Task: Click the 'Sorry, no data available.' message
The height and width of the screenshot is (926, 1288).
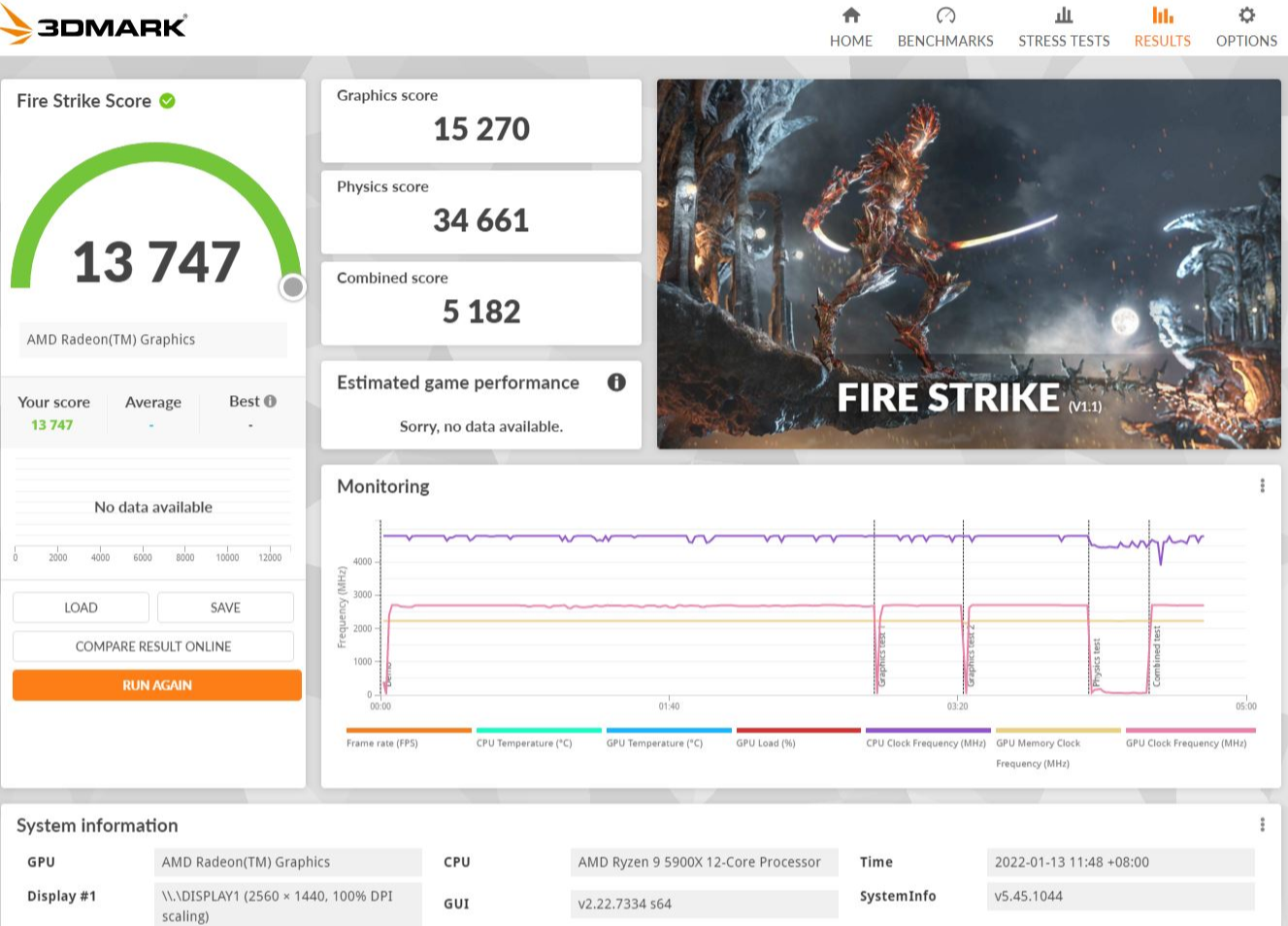Action: [x=481, y=426]
